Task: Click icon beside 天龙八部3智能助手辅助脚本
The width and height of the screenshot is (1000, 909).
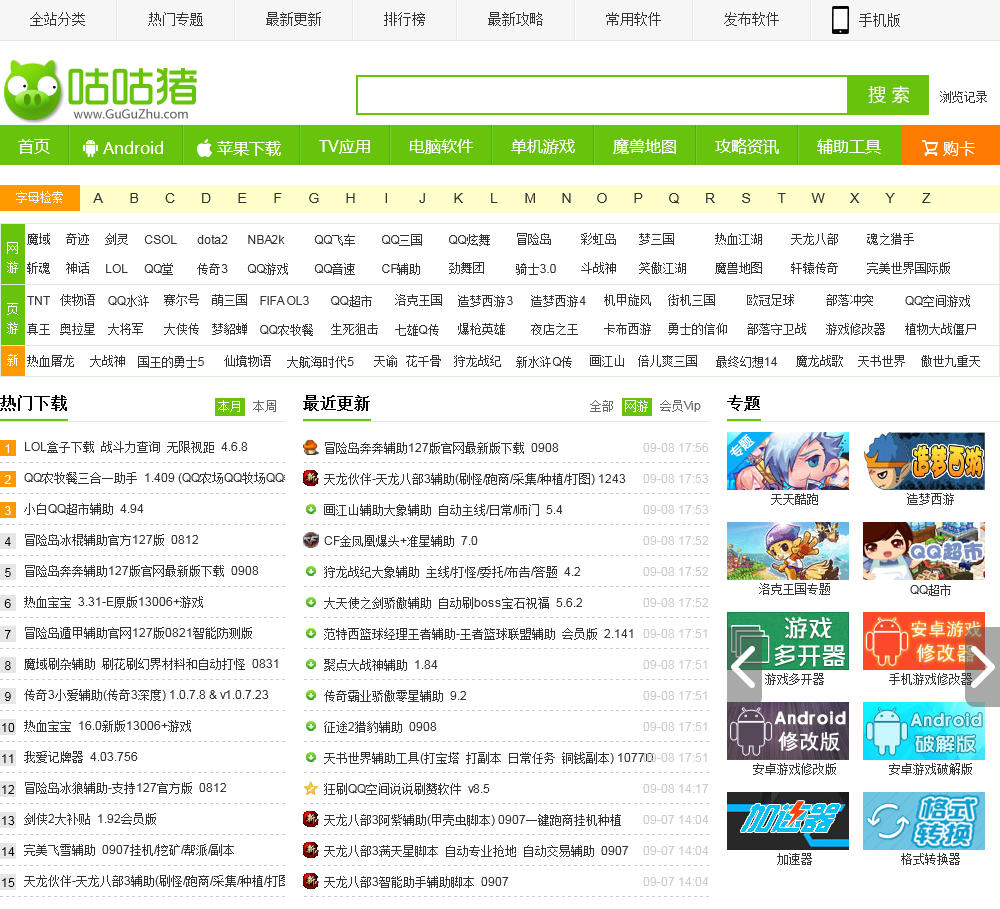Action: (x=311, y=882)
